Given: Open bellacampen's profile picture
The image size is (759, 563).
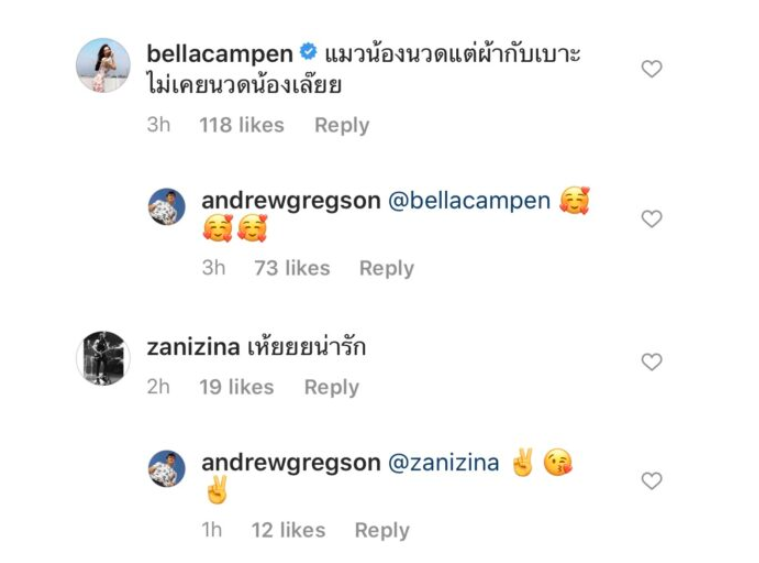Looking at the screenshot, I should 103,65.
